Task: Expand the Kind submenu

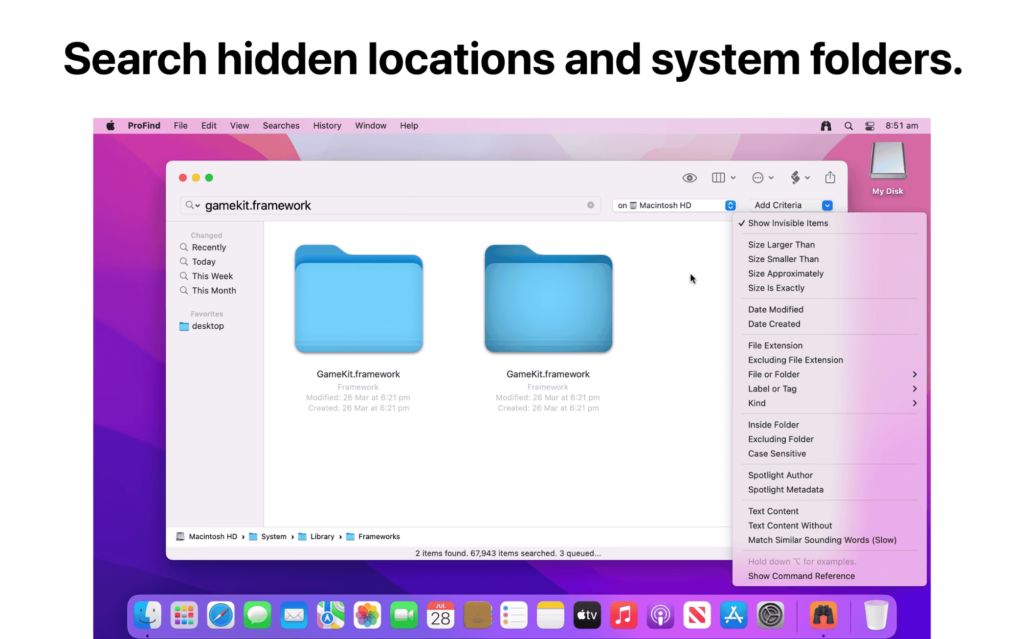Action: tap(756, 403)
